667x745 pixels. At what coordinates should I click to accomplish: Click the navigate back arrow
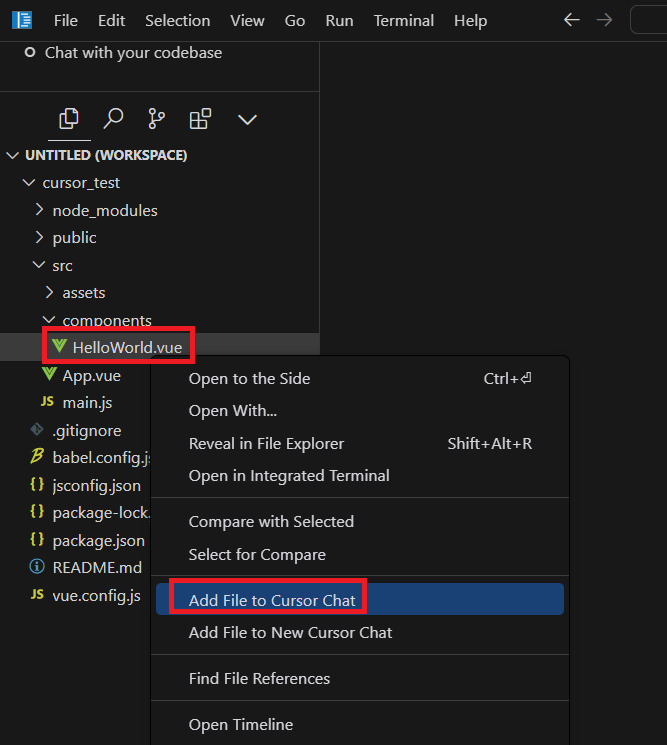pos(572,20)
